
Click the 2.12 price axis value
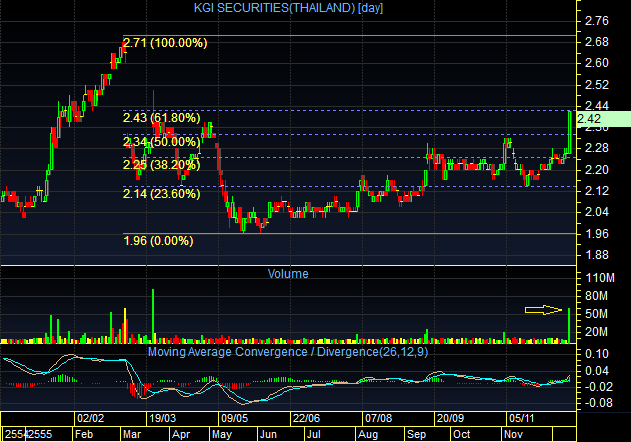(596, 190)
